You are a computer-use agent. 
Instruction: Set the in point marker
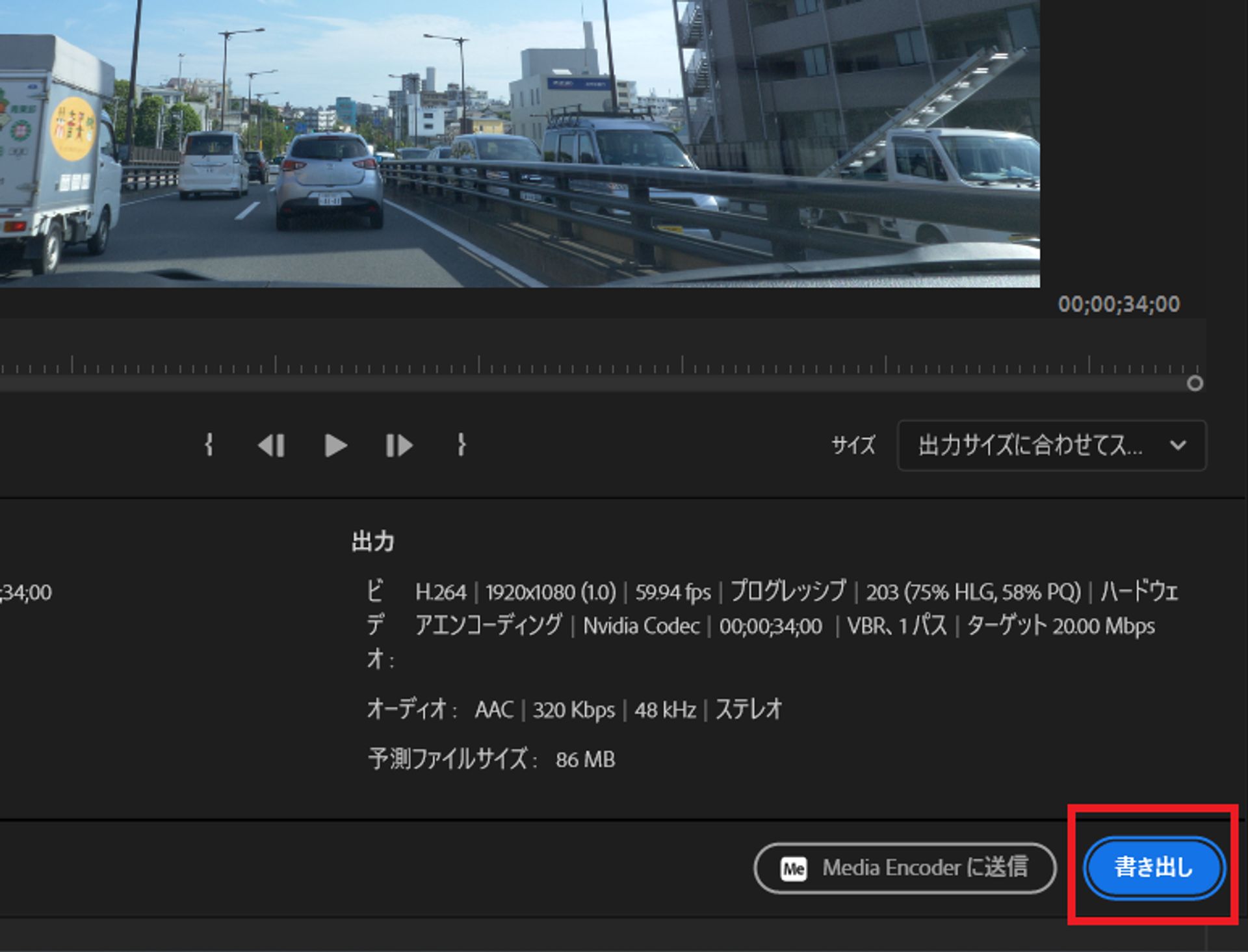(209, 445)
